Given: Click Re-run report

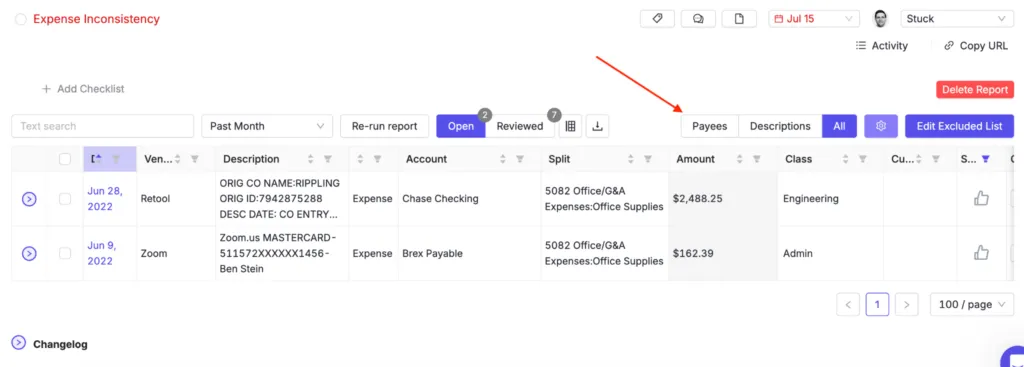Looking at the screenshot, I should pos(385,126).
